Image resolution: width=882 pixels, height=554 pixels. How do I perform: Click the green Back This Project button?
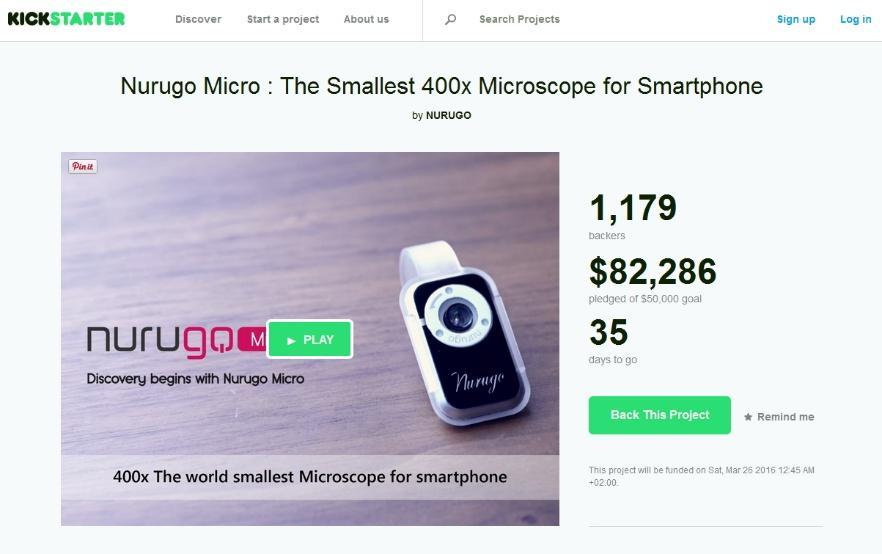point(660,415)
